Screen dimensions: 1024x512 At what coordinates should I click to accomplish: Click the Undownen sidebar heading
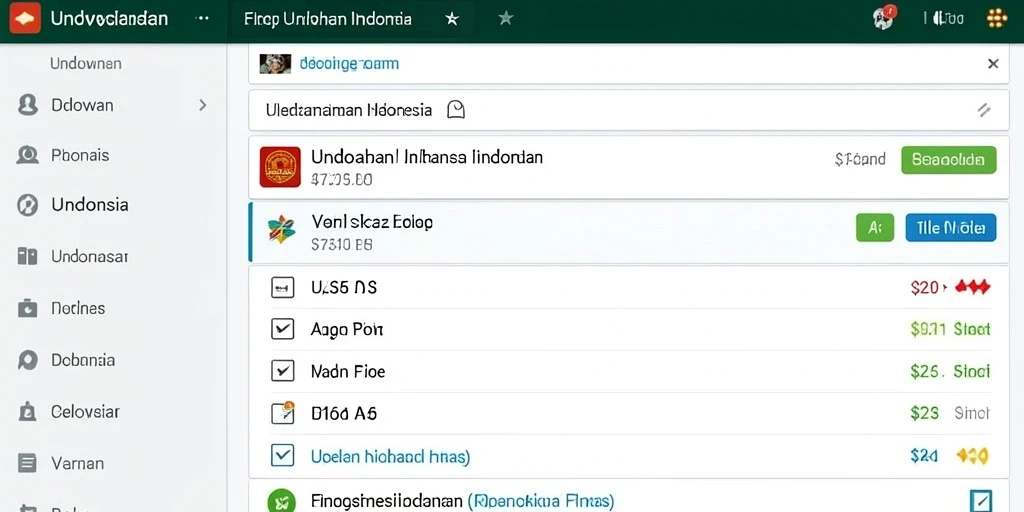86,63
